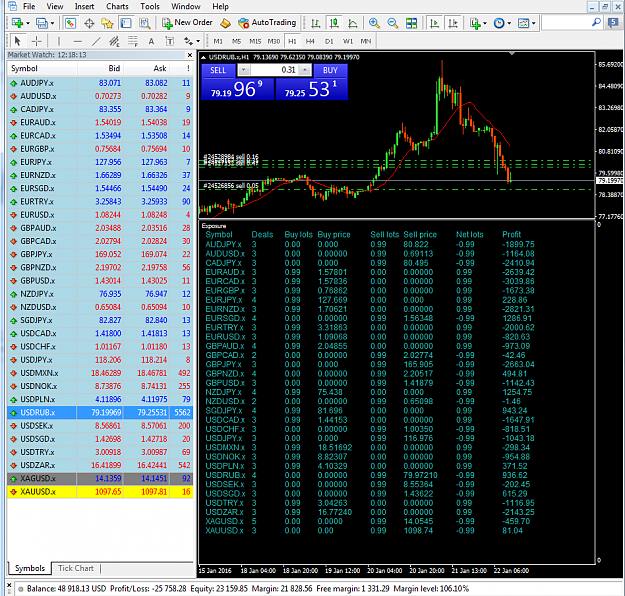Expand the Profiles dropdown arrow
Screen dimensions: 625x596
[x=52, y=24]
